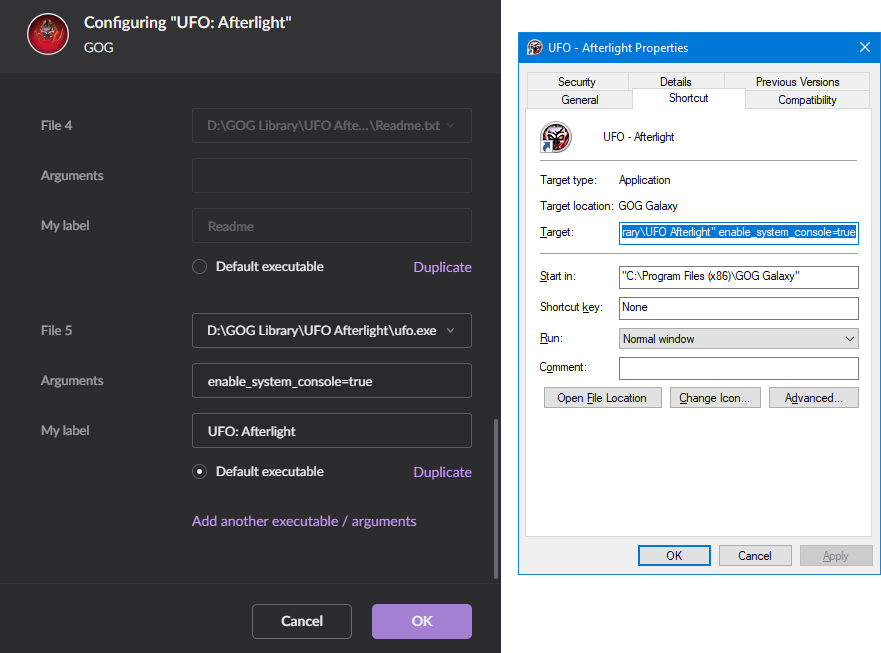The height and width of the screenshot is (653, 881).
Task: Click Advanced... button
Action: point(814,398)
